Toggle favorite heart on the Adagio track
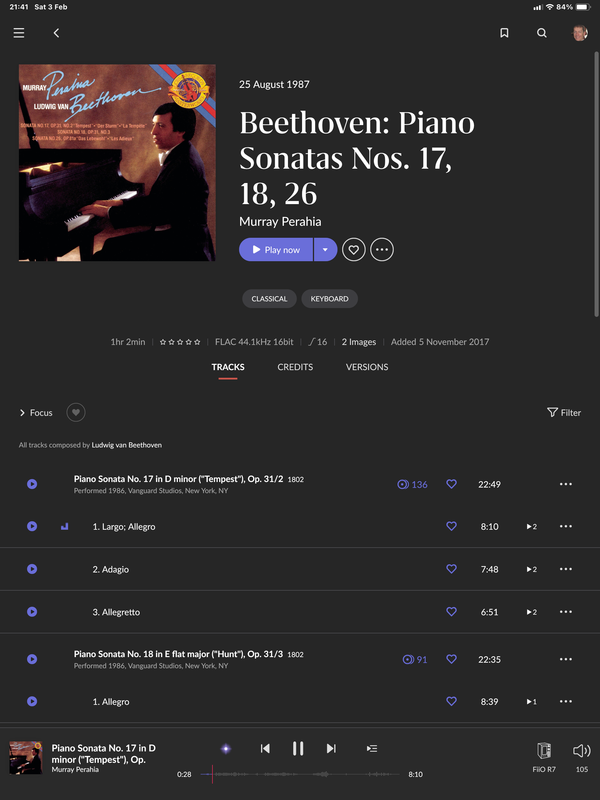 [x=452, y=568]
